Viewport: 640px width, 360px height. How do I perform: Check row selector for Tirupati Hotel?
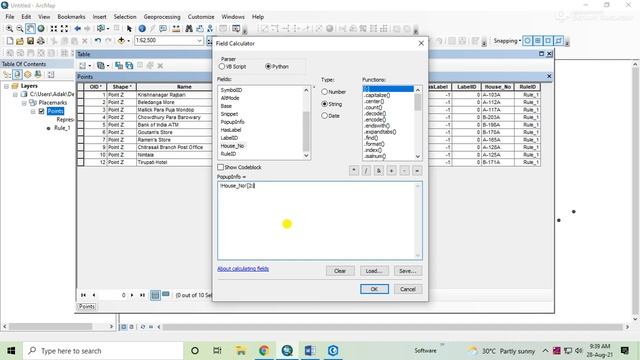tap(80, 162)
